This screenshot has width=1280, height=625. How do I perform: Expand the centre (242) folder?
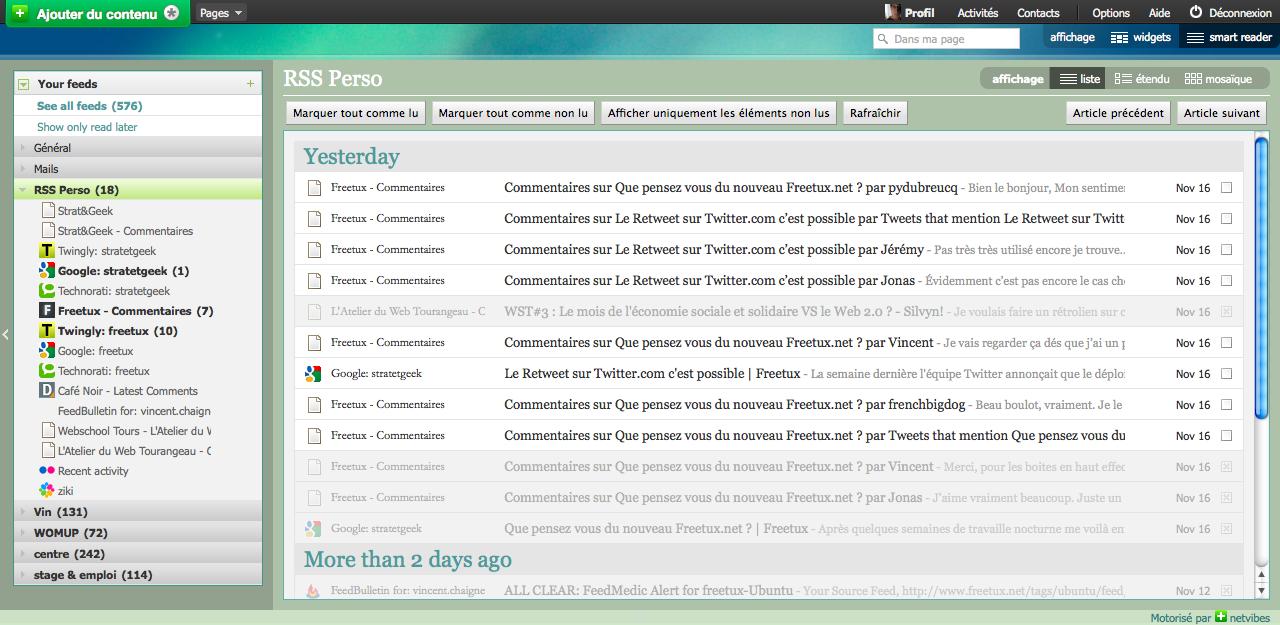23,554
